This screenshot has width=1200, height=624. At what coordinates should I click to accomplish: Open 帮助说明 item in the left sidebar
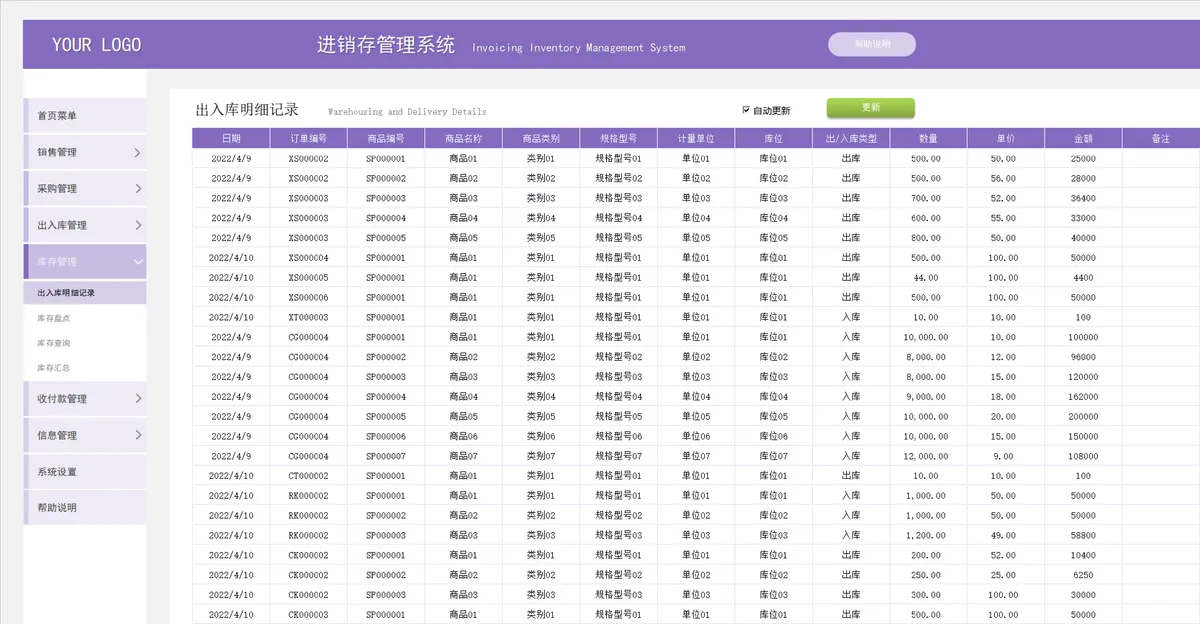pos(85,508)
